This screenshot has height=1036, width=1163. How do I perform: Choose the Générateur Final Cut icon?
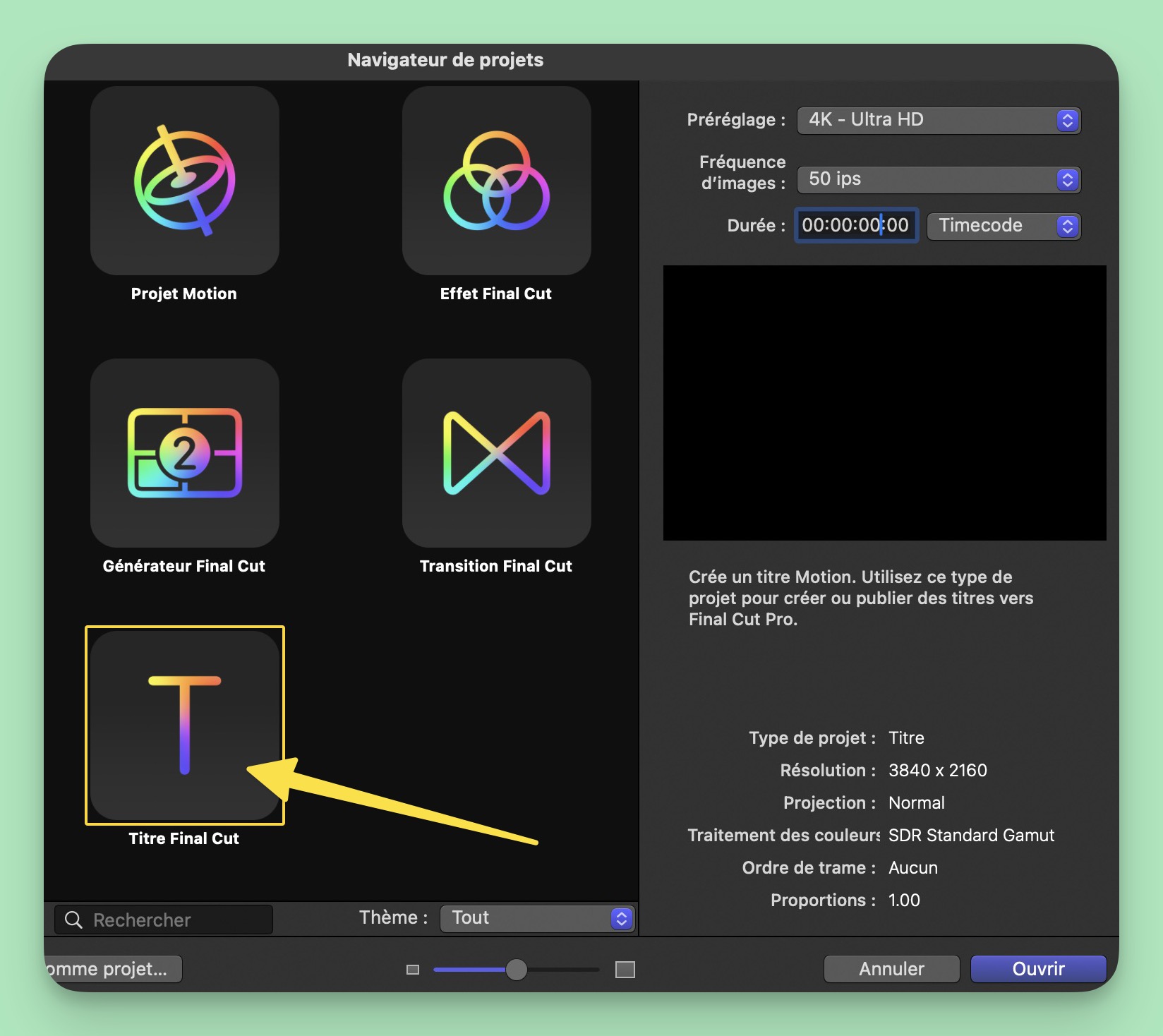point(185,453)
